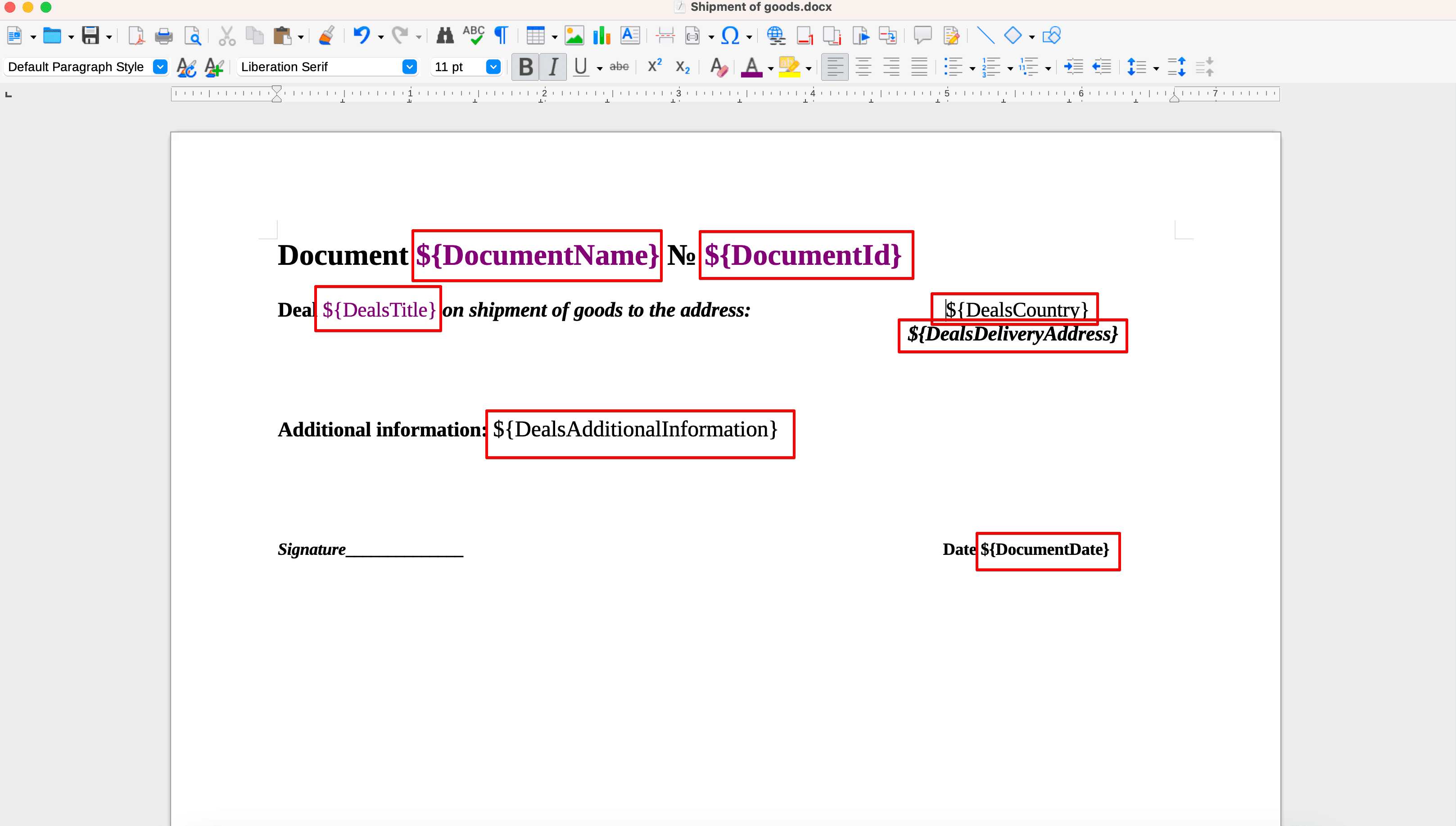Toggle strikethrough formatting

coord(619,66)
